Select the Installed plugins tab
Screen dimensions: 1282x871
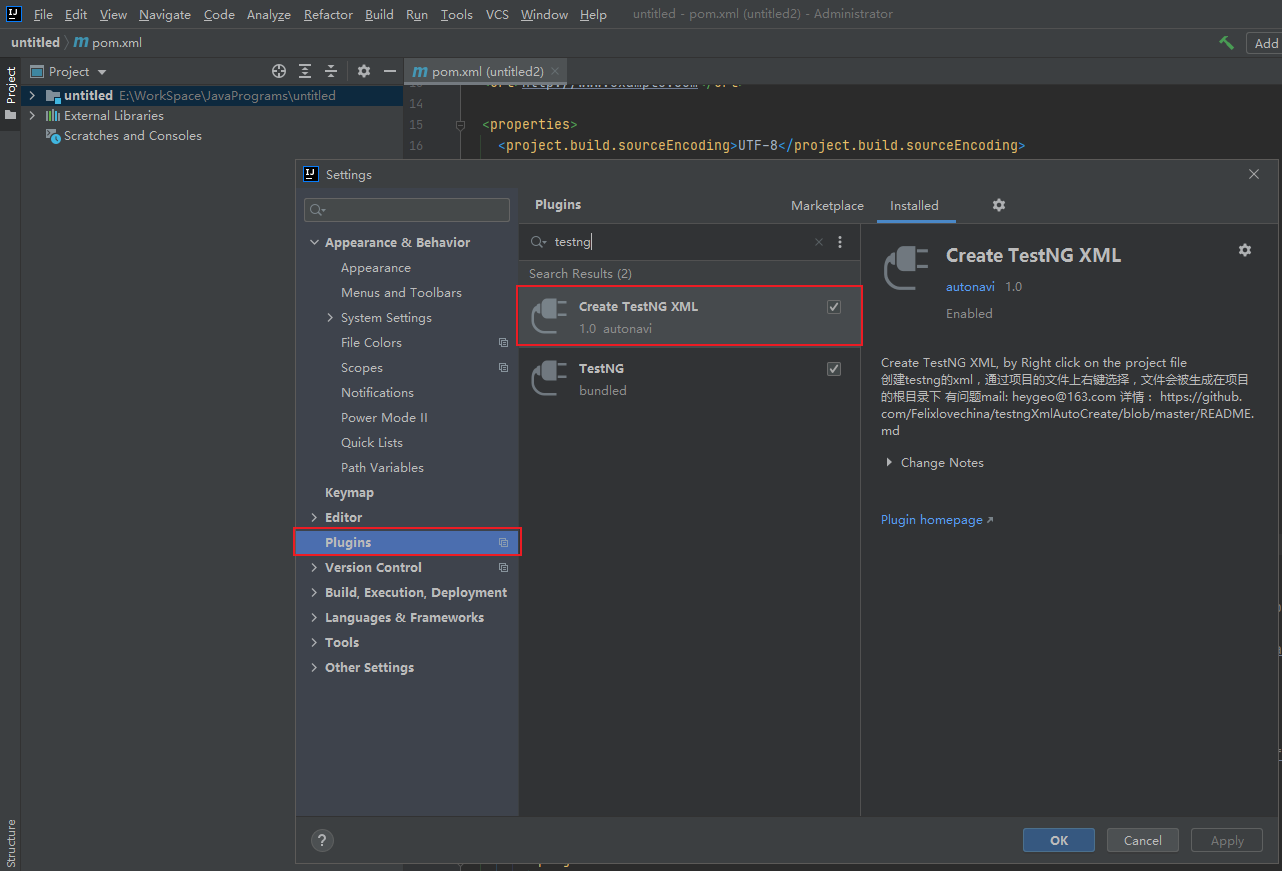click(x=914, y=205)
